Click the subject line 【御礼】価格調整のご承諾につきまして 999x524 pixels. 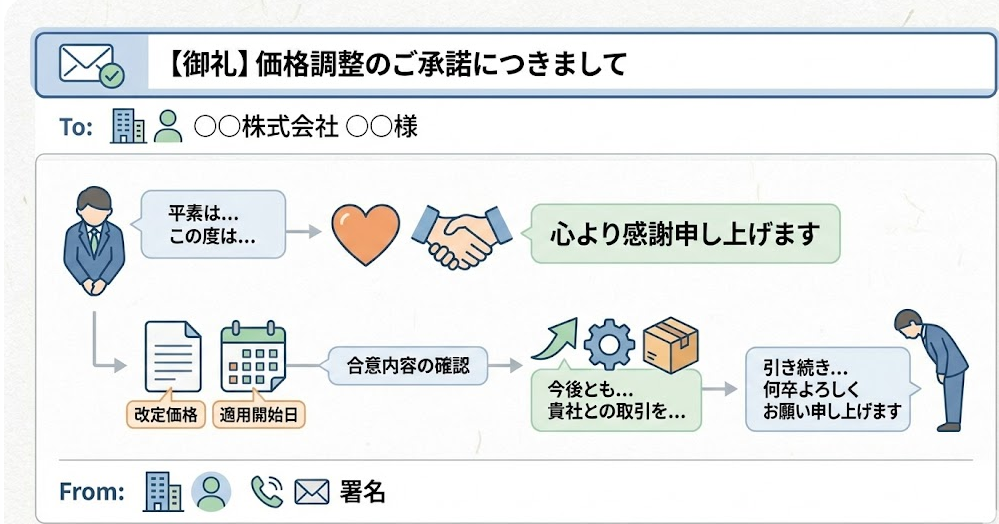point(392,66)
